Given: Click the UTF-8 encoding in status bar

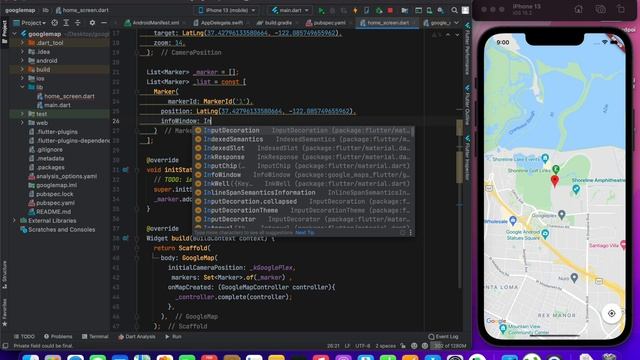Looking at the screenshot, I should click(362, 346).
